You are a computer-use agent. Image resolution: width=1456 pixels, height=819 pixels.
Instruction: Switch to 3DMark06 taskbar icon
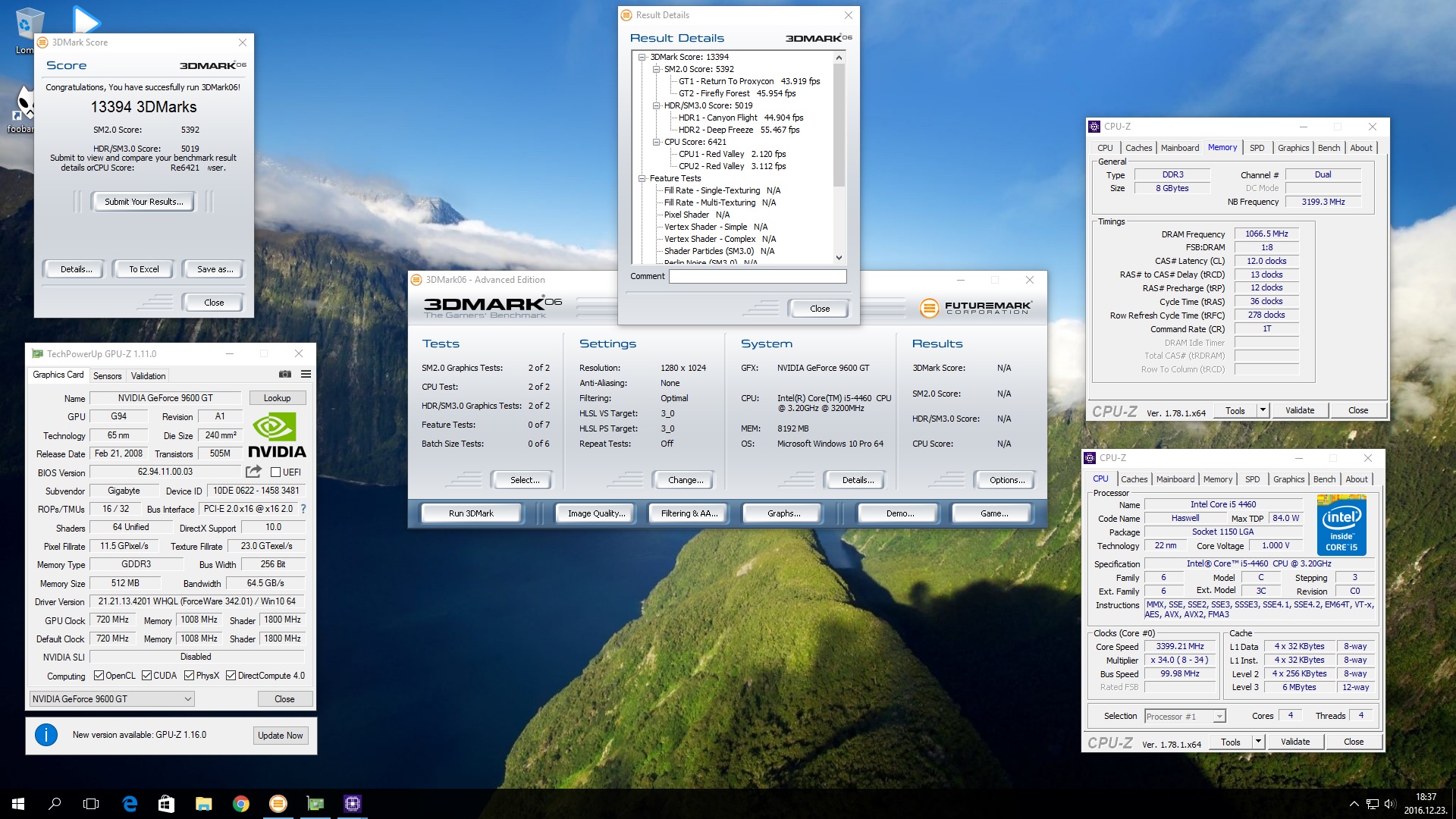coord(278,804)
